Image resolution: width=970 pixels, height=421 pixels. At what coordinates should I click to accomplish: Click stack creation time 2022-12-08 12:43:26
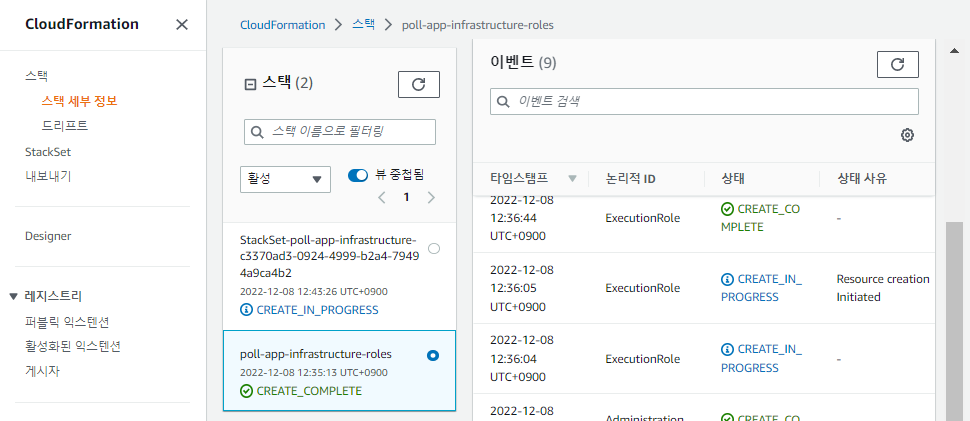[x=314, y=292]
